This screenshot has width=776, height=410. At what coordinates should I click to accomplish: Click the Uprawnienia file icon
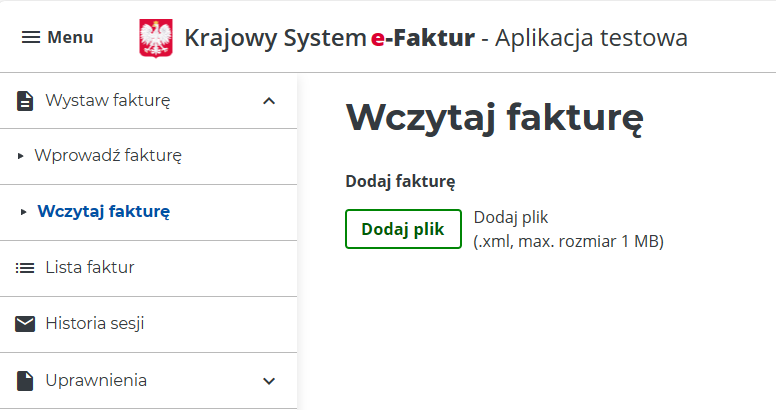click(x=25, y=381)
